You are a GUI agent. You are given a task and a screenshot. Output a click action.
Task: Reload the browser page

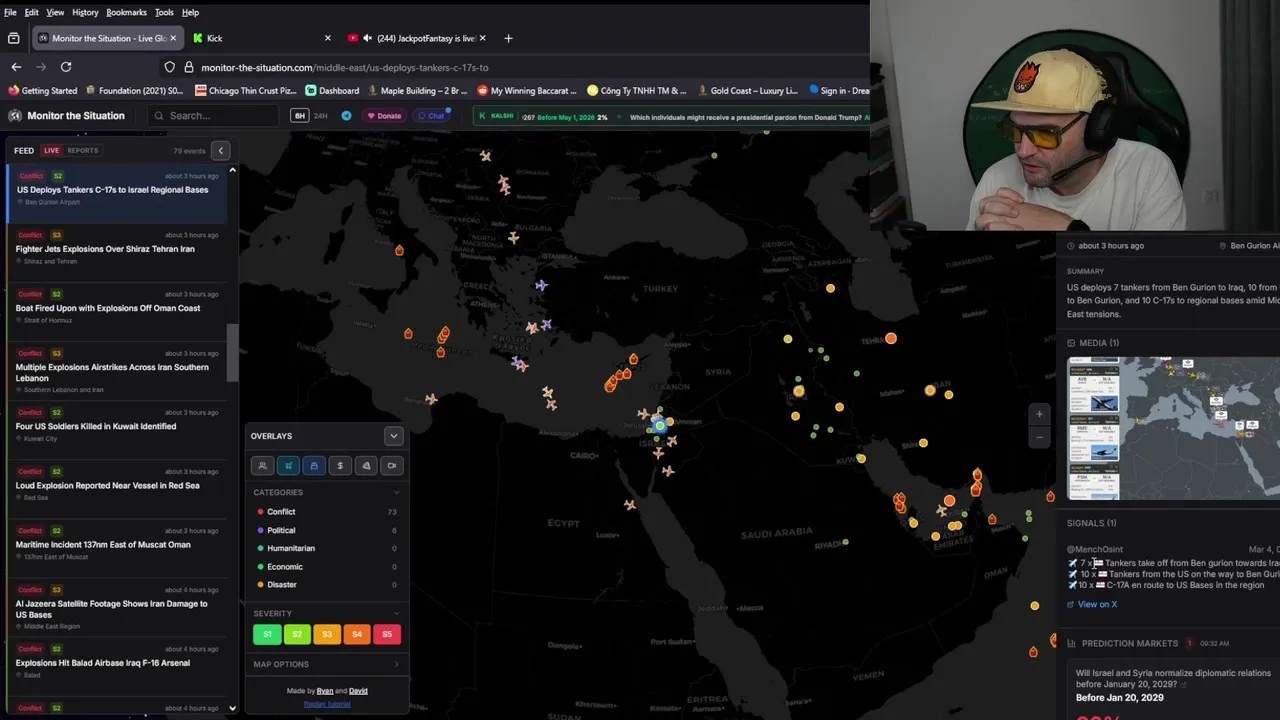pyautogui.click(x=66, y=67)
